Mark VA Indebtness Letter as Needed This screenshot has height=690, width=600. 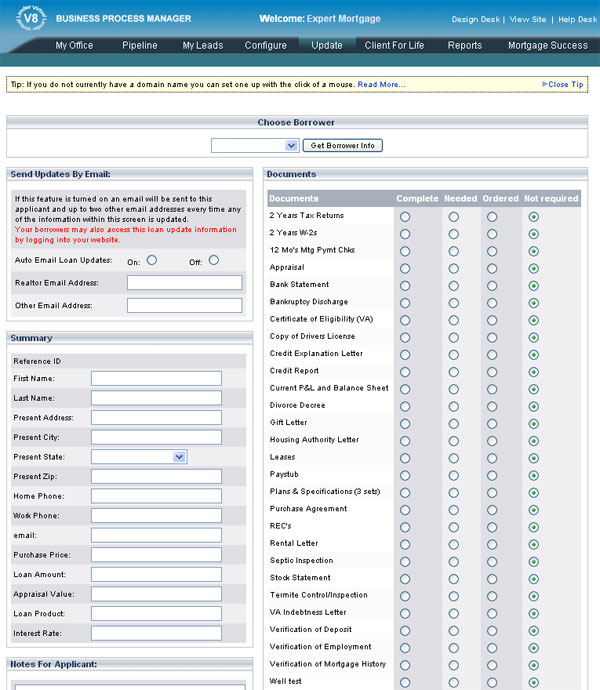click(x=453, y=613)
